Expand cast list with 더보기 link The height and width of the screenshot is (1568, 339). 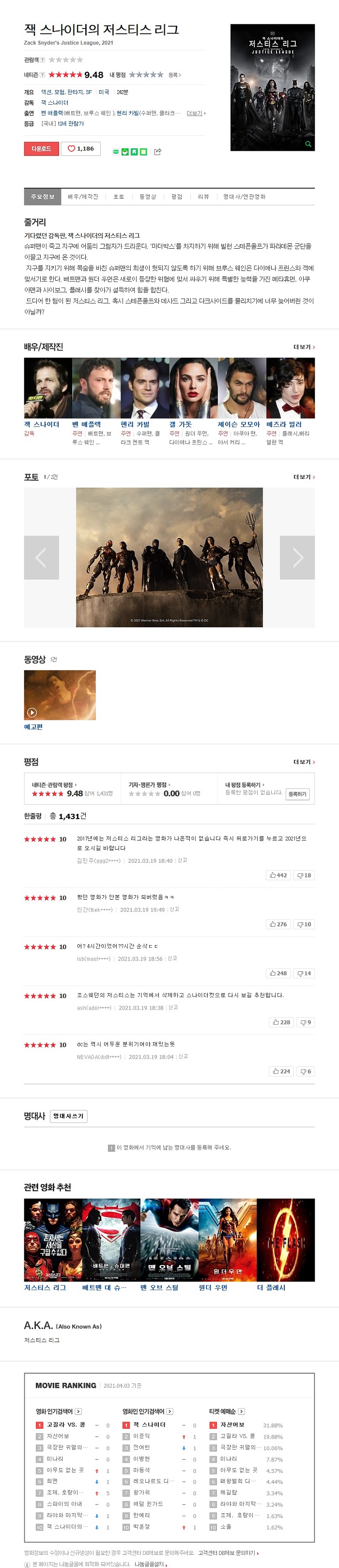tap(304, 347)
